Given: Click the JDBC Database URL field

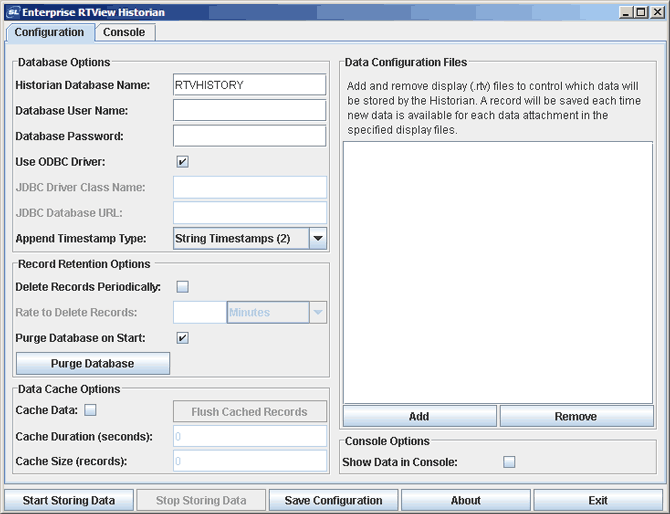Looking at the screenshot, I should point(250,213).
